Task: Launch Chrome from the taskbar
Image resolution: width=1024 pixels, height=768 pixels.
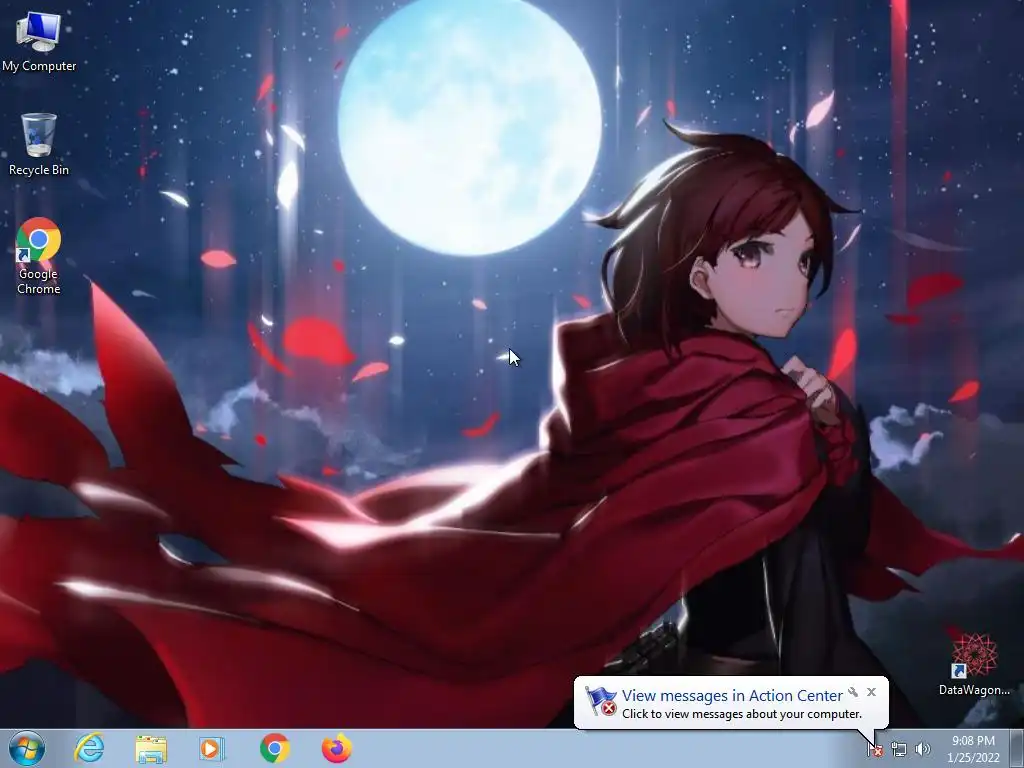Action: click(275, 748)
